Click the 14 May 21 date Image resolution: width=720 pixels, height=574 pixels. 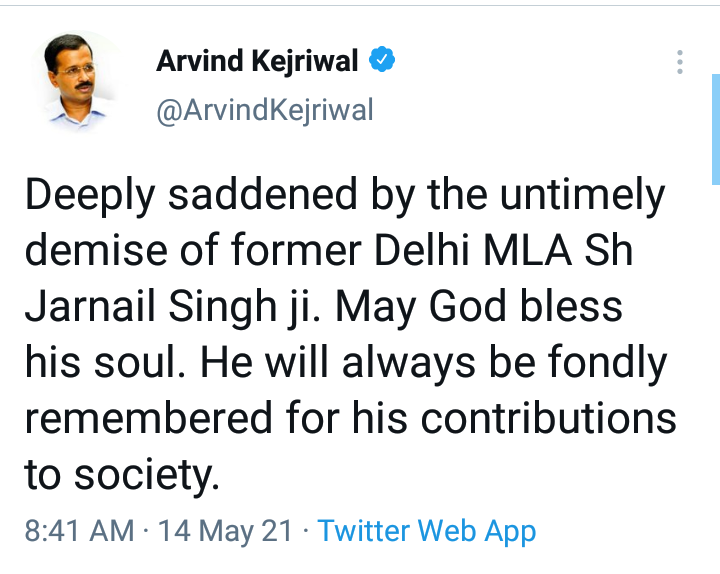(226, 530)
